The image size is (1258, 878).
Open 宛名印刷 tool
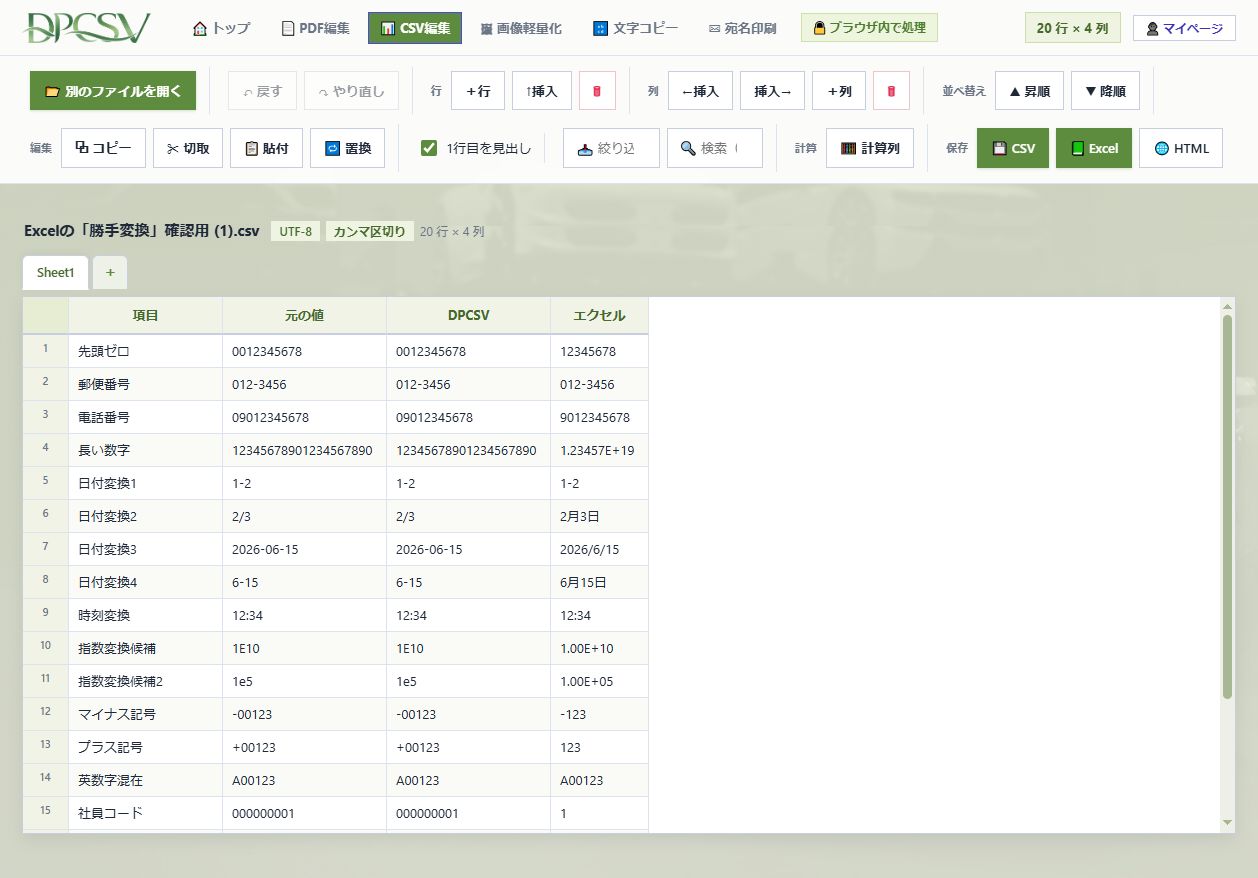click(742, 28)
